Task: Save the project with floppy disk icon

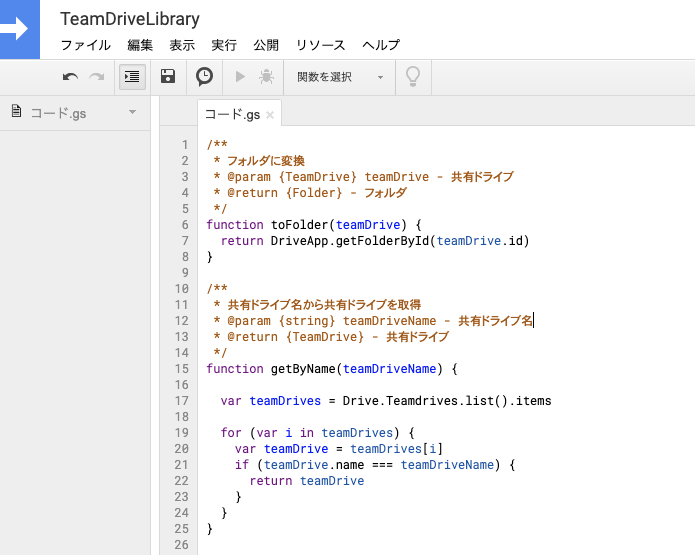Action: (x=168, y=76)
